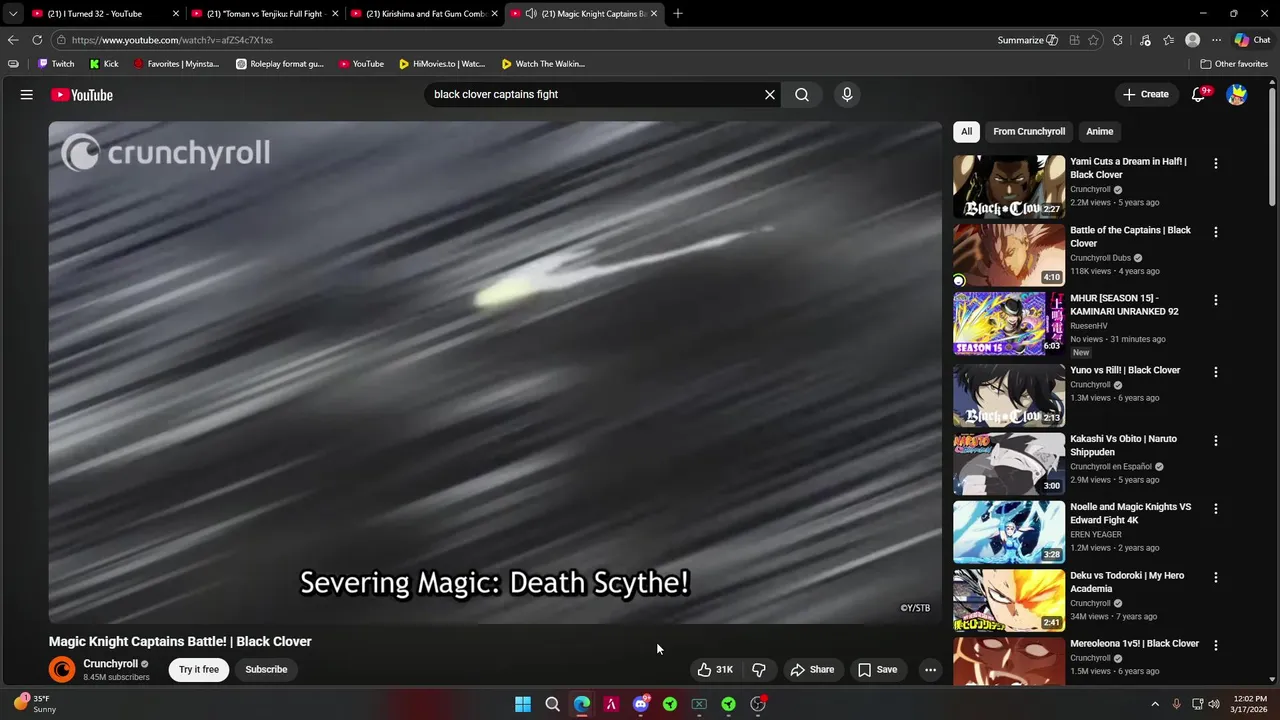This screenshot has width=1280, height=720.
Task: Open options for MHUR Season 15 video
Action: (1216, 300)
